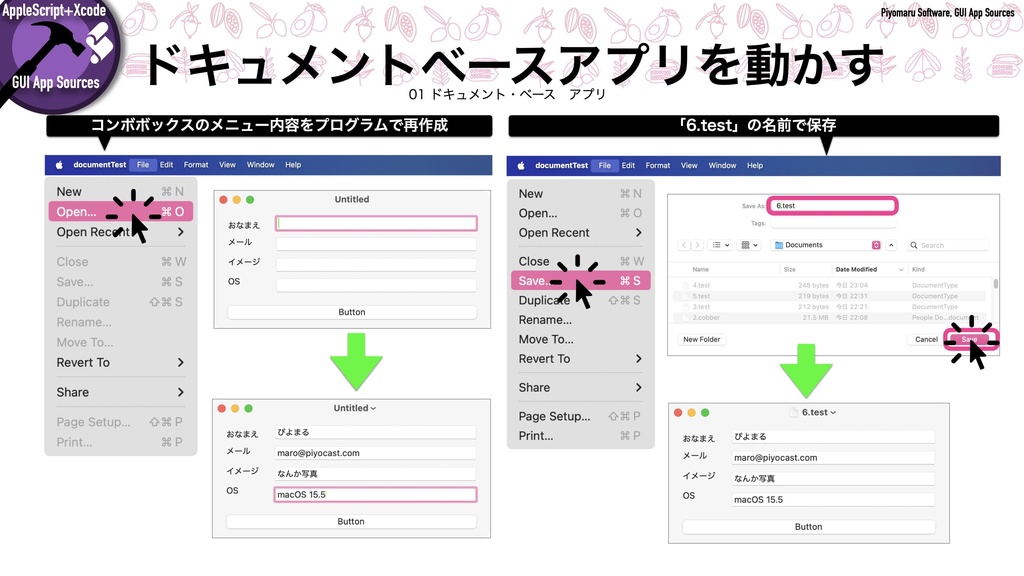Switch the file browser to icon grid view
The width and height of the screenshot is (1024, 576).
tap(747, 245)
